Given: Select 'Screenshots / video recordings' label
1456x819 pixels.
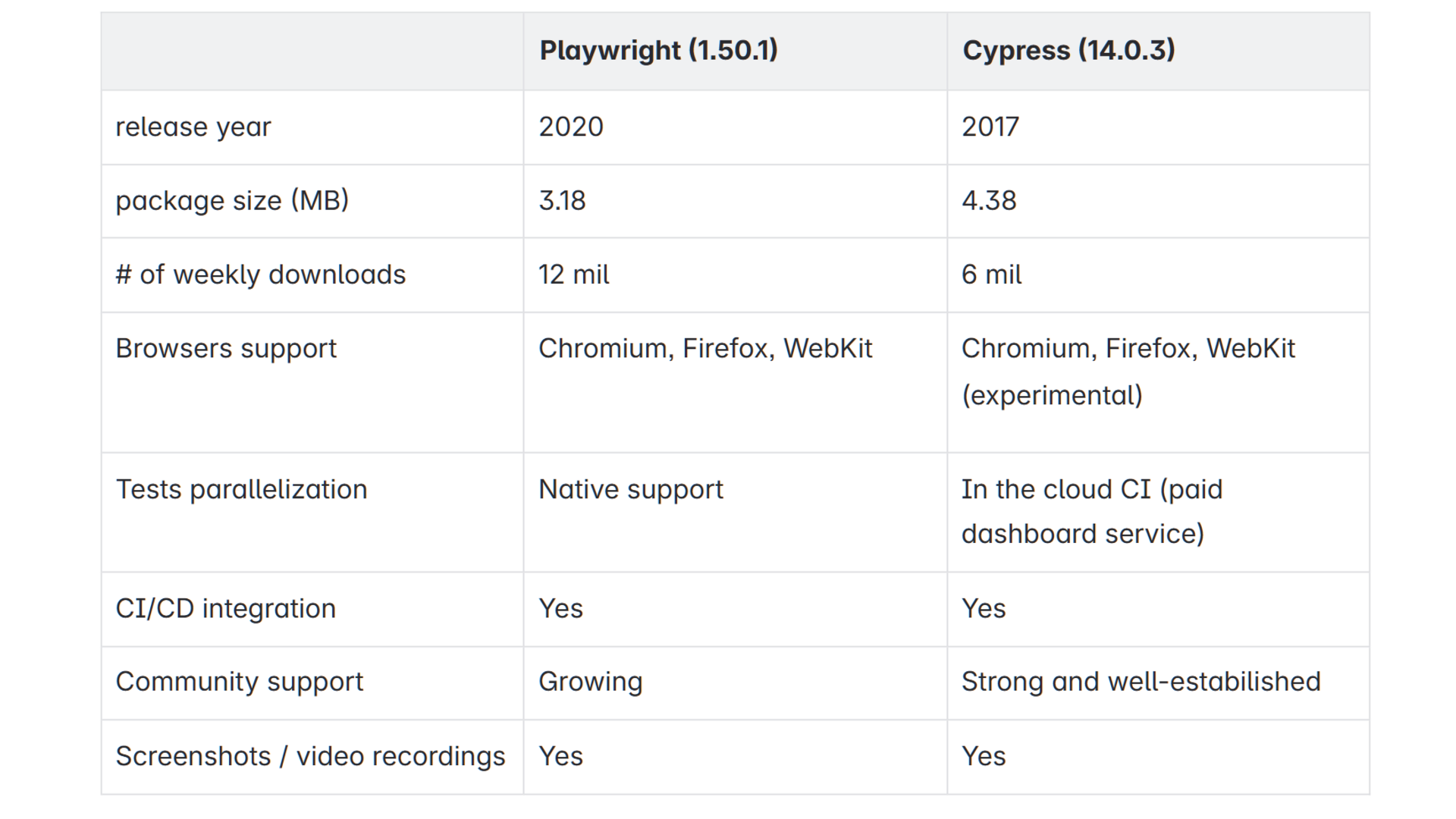Looking at the screenshot, I should (310, 757).
